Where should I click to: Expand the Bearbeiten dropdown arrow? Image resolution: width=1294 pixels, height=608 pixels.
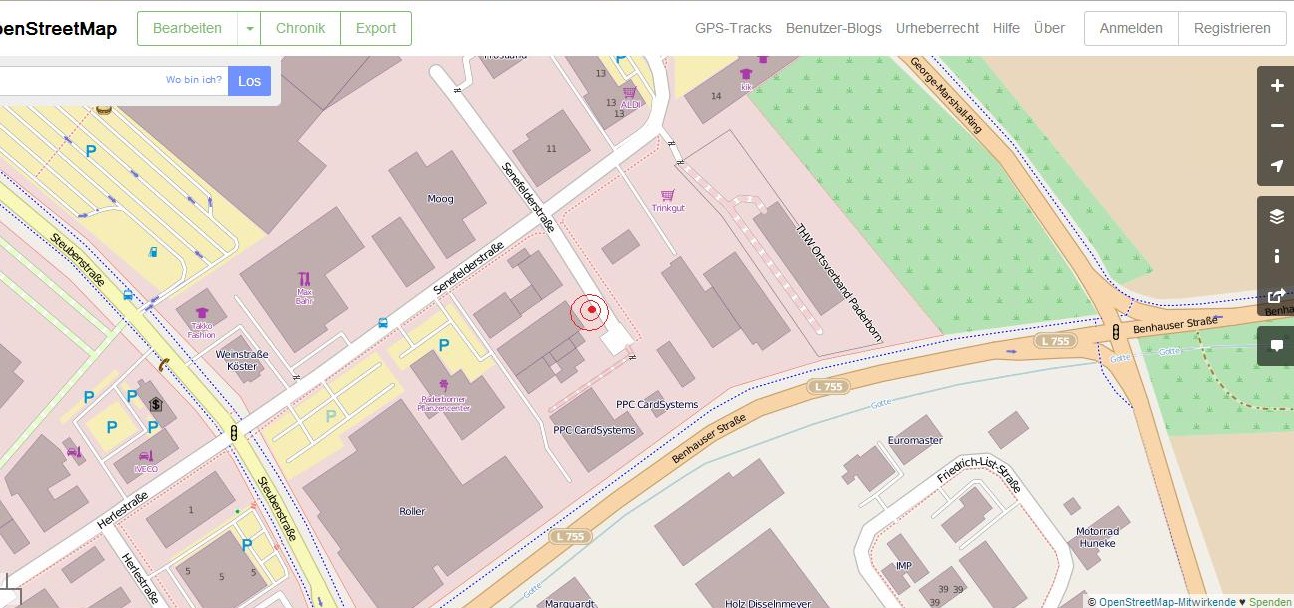249,29
